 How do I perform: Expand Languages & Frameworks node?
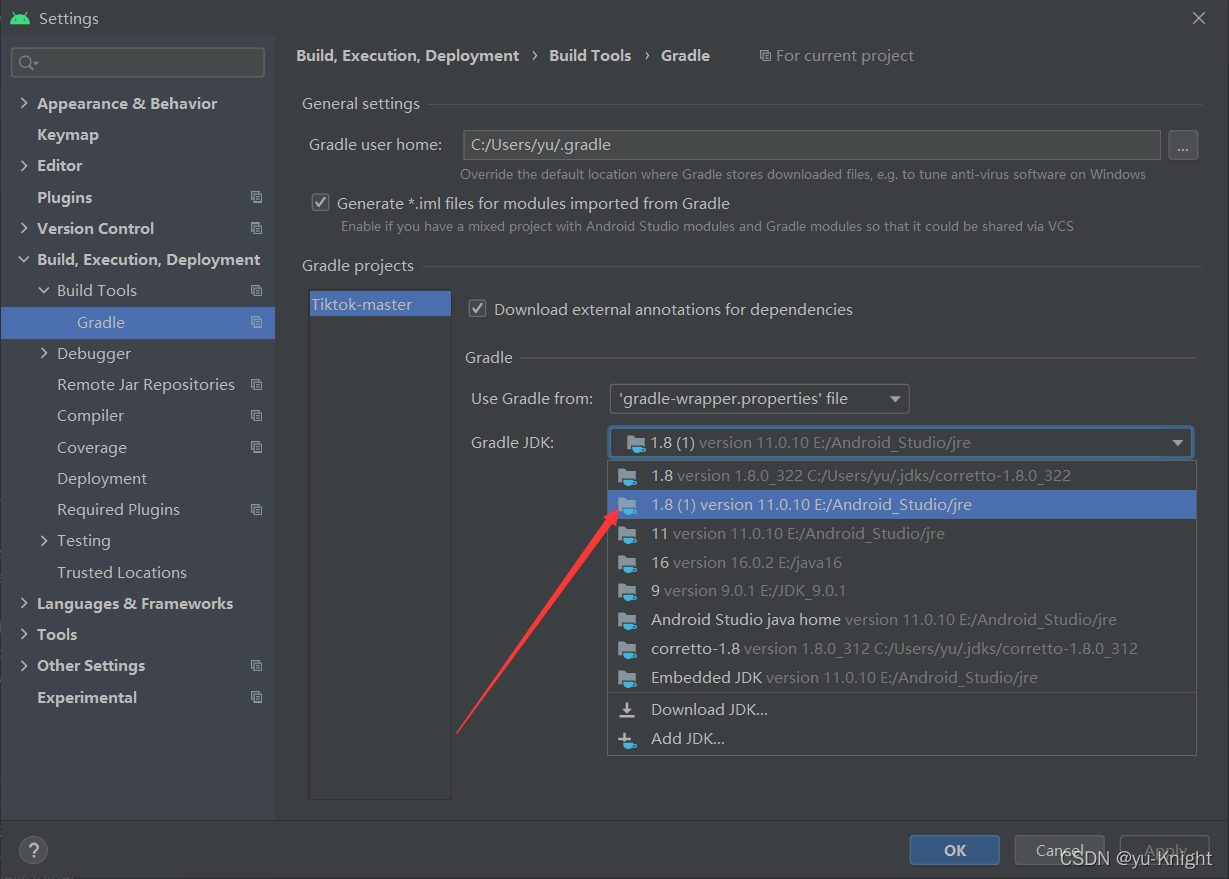click(x=25, y=603)
